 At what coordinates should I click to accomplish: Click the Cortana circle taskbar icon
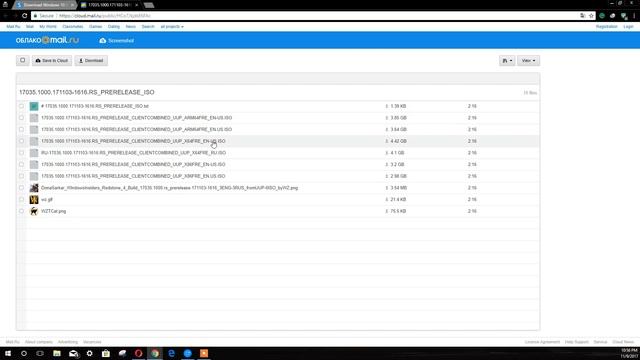[x=24, y=353]
